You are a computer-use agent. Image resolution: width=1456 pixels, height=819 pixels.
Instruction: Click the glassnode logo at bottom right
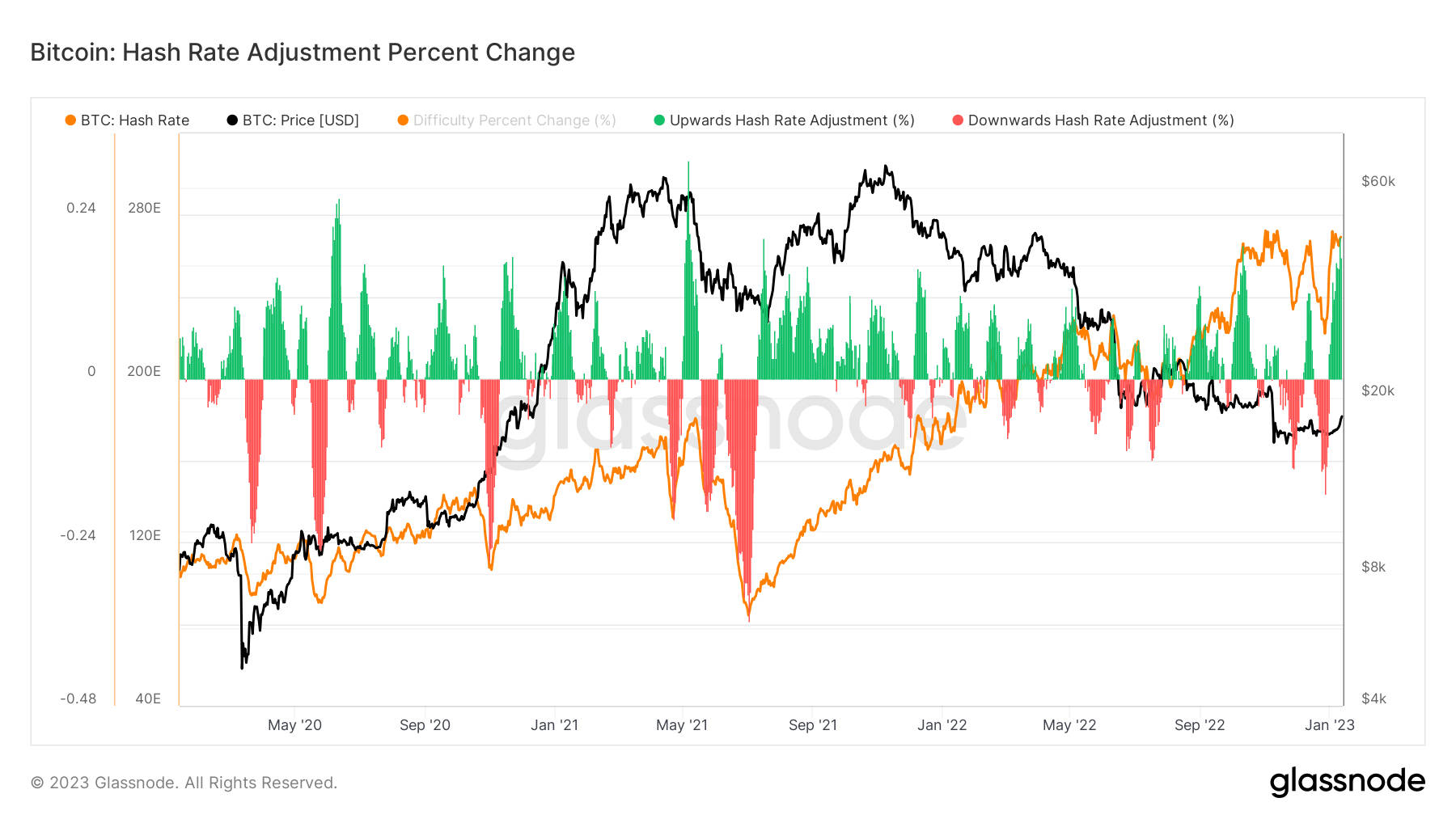(1348, 782)
